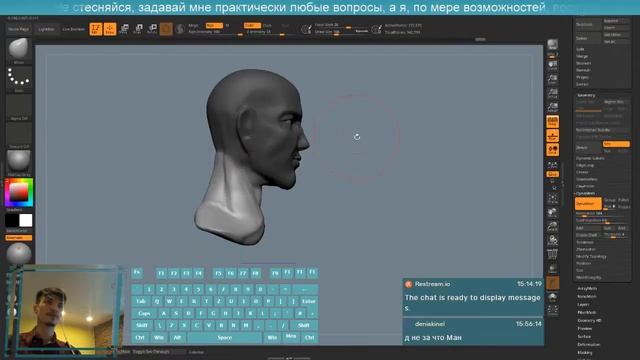The image size is (640, 360).
Task: Click the Rotate view icon on right shelf
Action: point(553,240)
